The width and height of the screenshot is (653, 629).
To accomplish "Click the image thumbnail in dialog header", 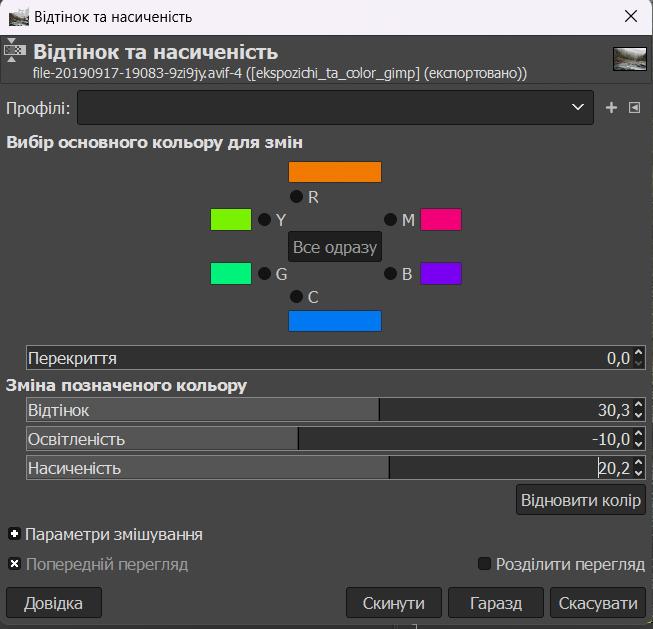I will tap(630, 59).
